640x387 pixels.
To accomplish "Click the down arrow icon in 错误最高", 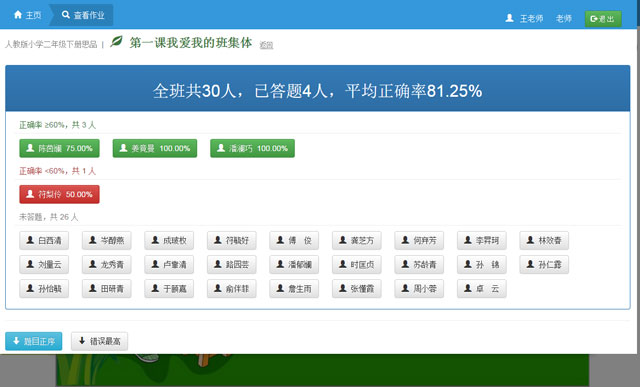I will tap(82, 340).
